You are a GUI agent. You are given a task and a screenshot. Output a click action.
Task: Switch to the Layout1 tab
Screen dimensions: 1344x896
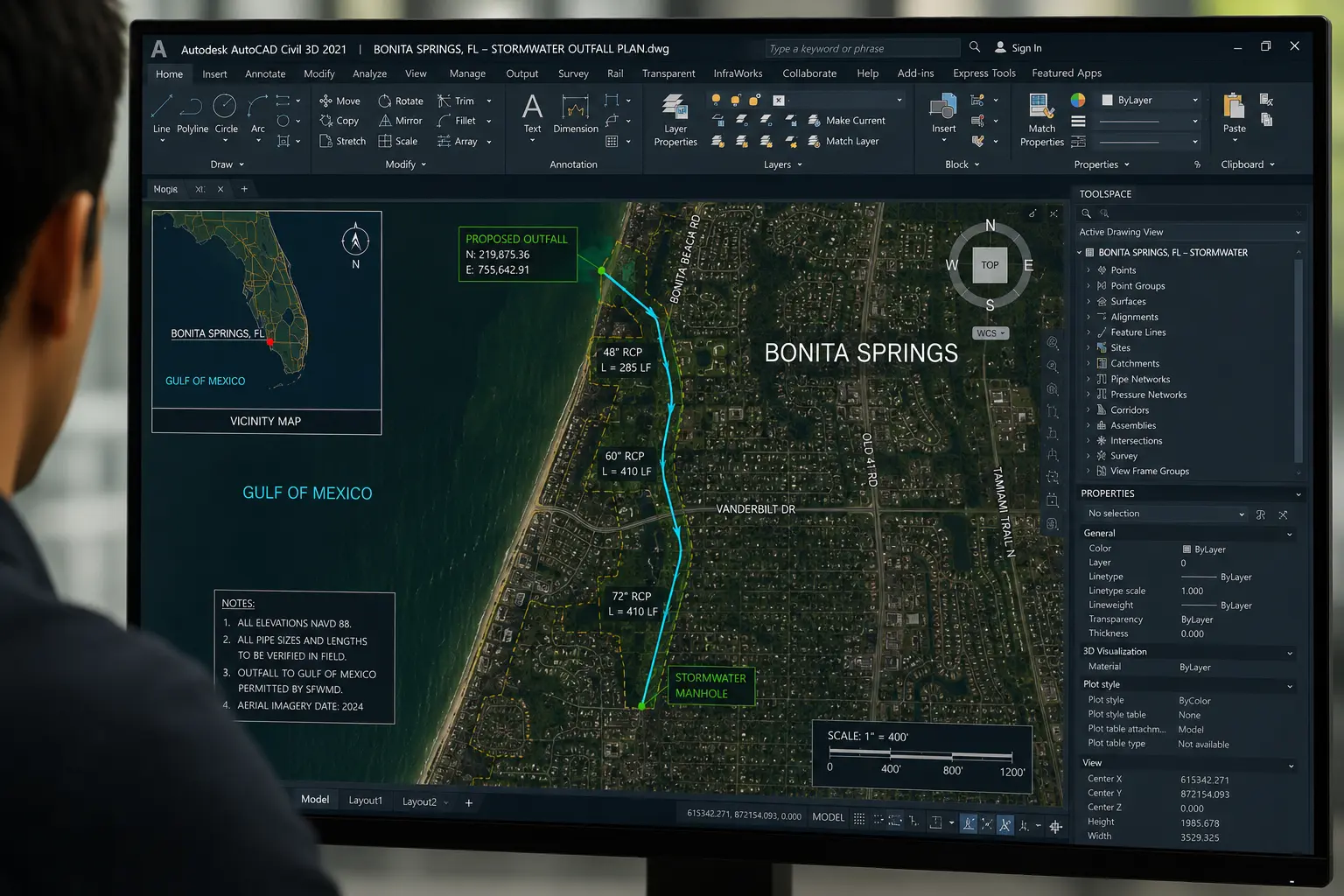[366, 801]
